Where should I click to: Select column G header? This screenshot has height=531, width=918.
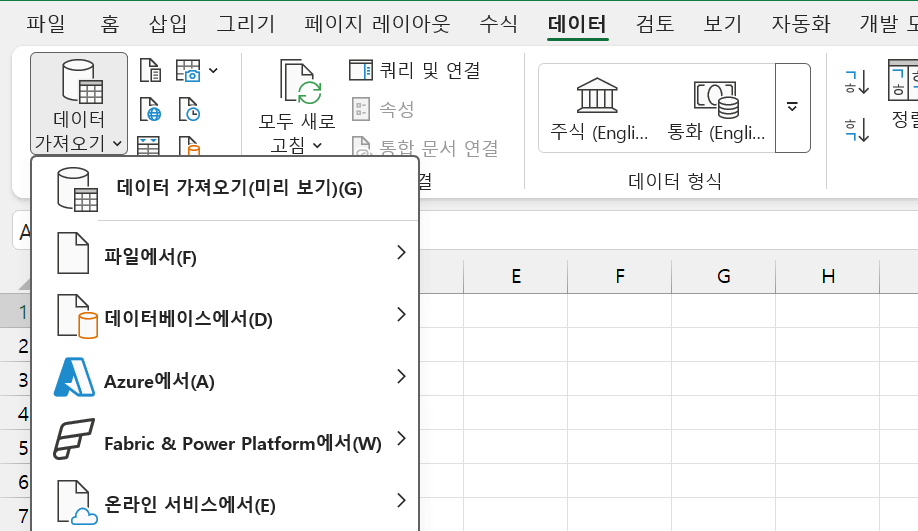click(x=724, y=276)
